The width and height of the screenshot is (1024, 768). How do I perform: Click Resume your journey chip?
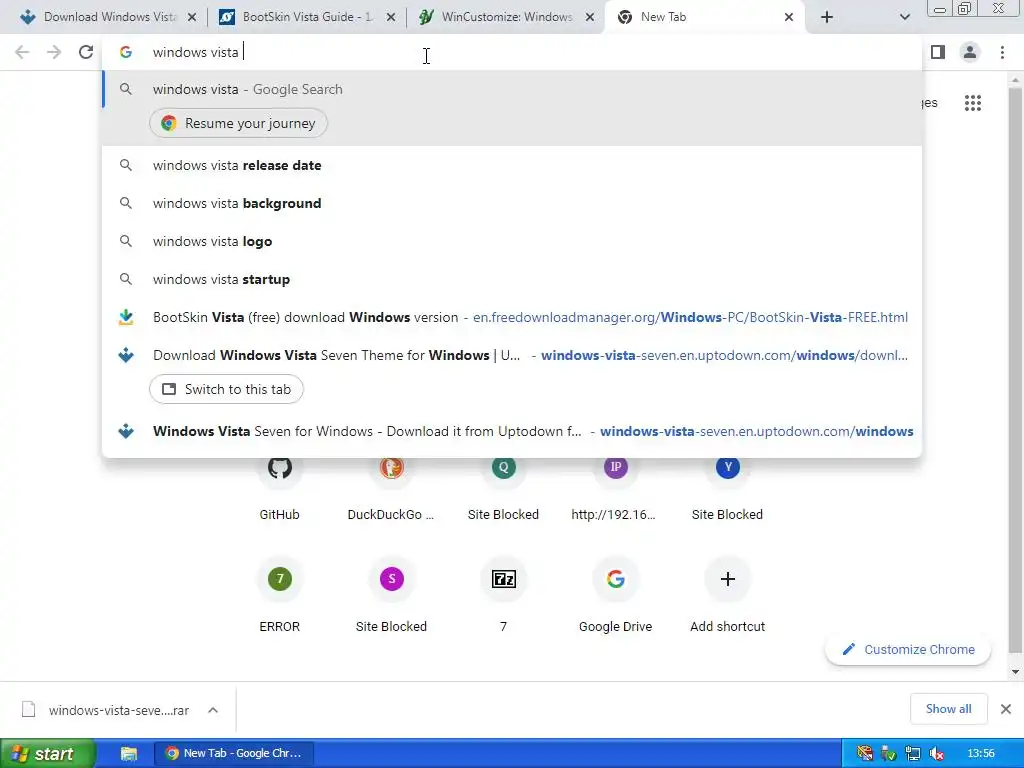tap(238, 123)
